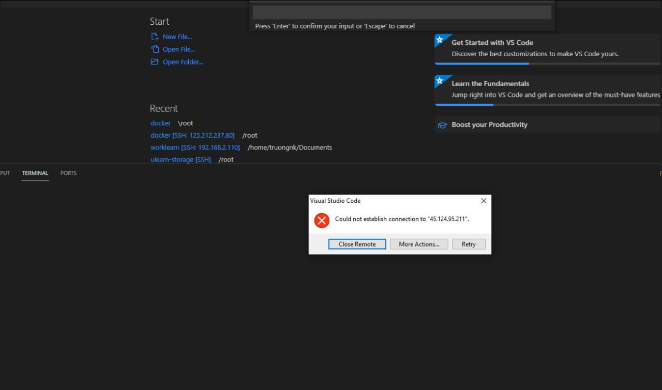The height and width of the screenshot is (390, 662).
Task: Click the Close Remote button
Action: (357, 244)
